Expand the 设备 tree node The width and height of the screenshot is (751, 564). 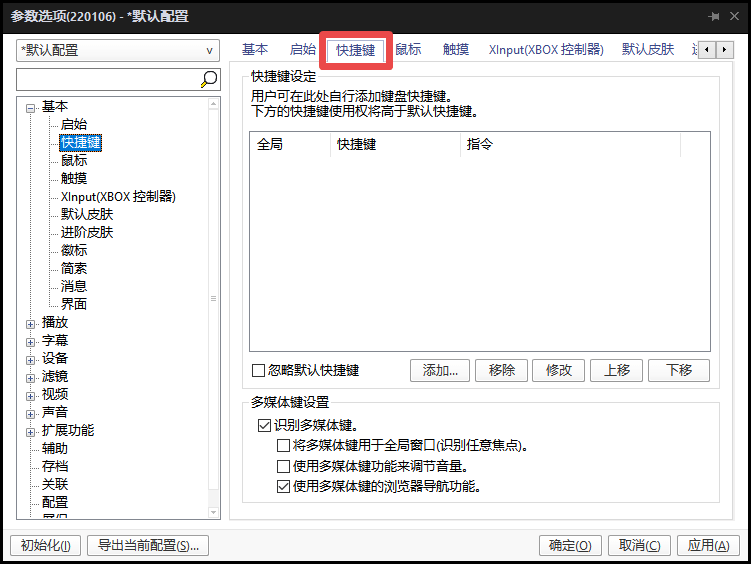pyautogui.click(x=30, y=360)
